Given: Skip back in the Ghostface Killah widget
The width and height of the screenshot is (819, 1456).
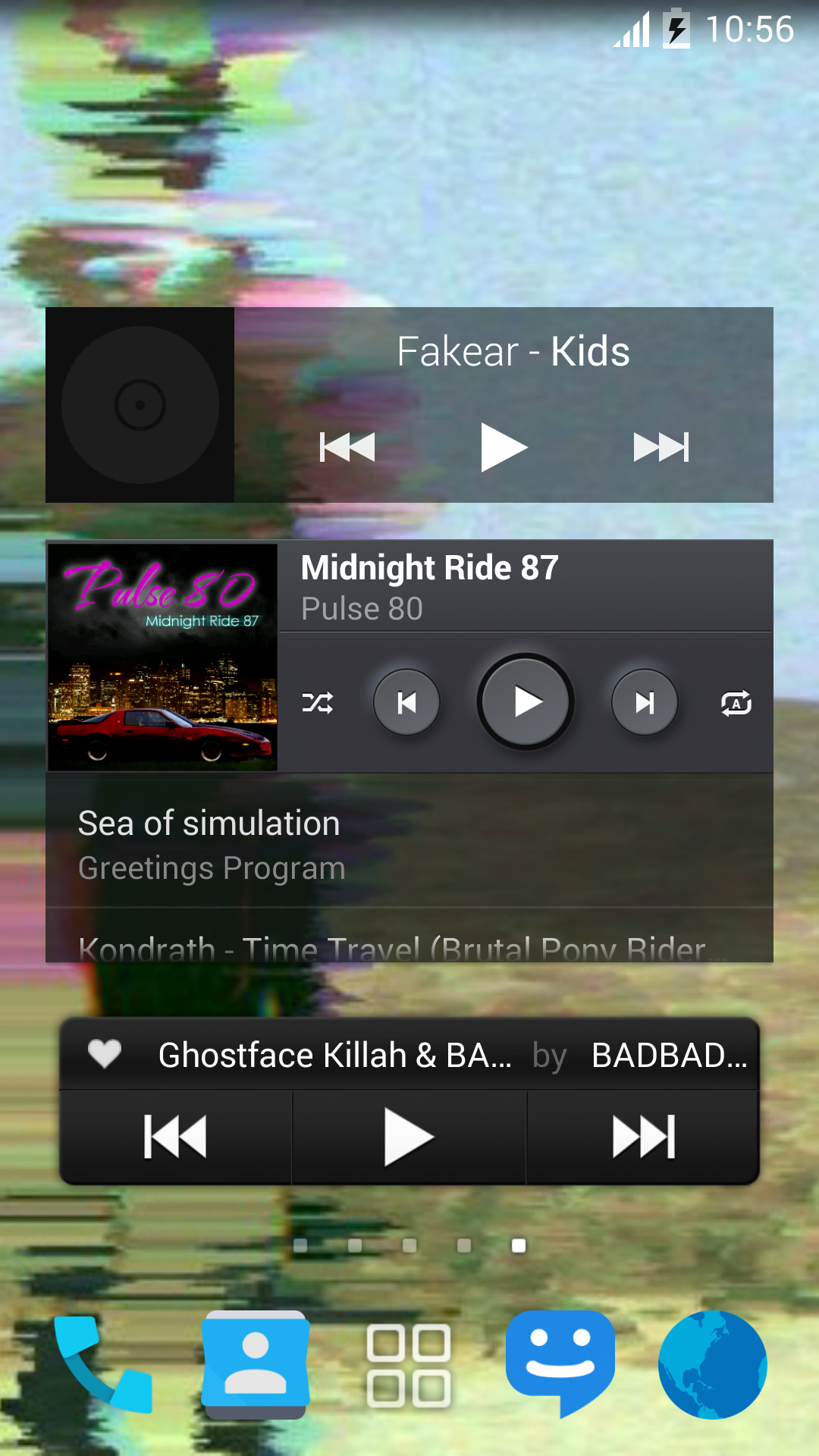Looking at the screenshot, I should click(175, 1137).
